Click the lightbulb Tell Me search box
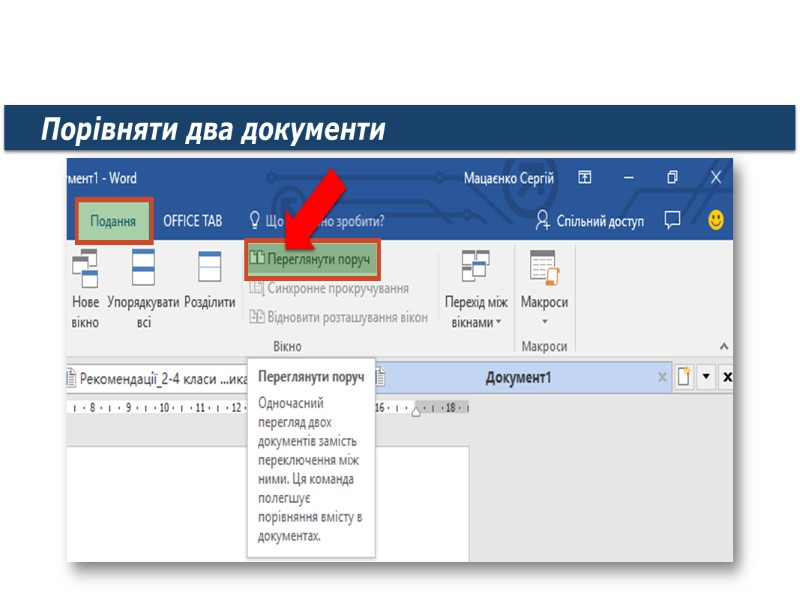Image resolution: width=800 pixels, height=600 pixels. pyautogui.click(x=316, y=221)
